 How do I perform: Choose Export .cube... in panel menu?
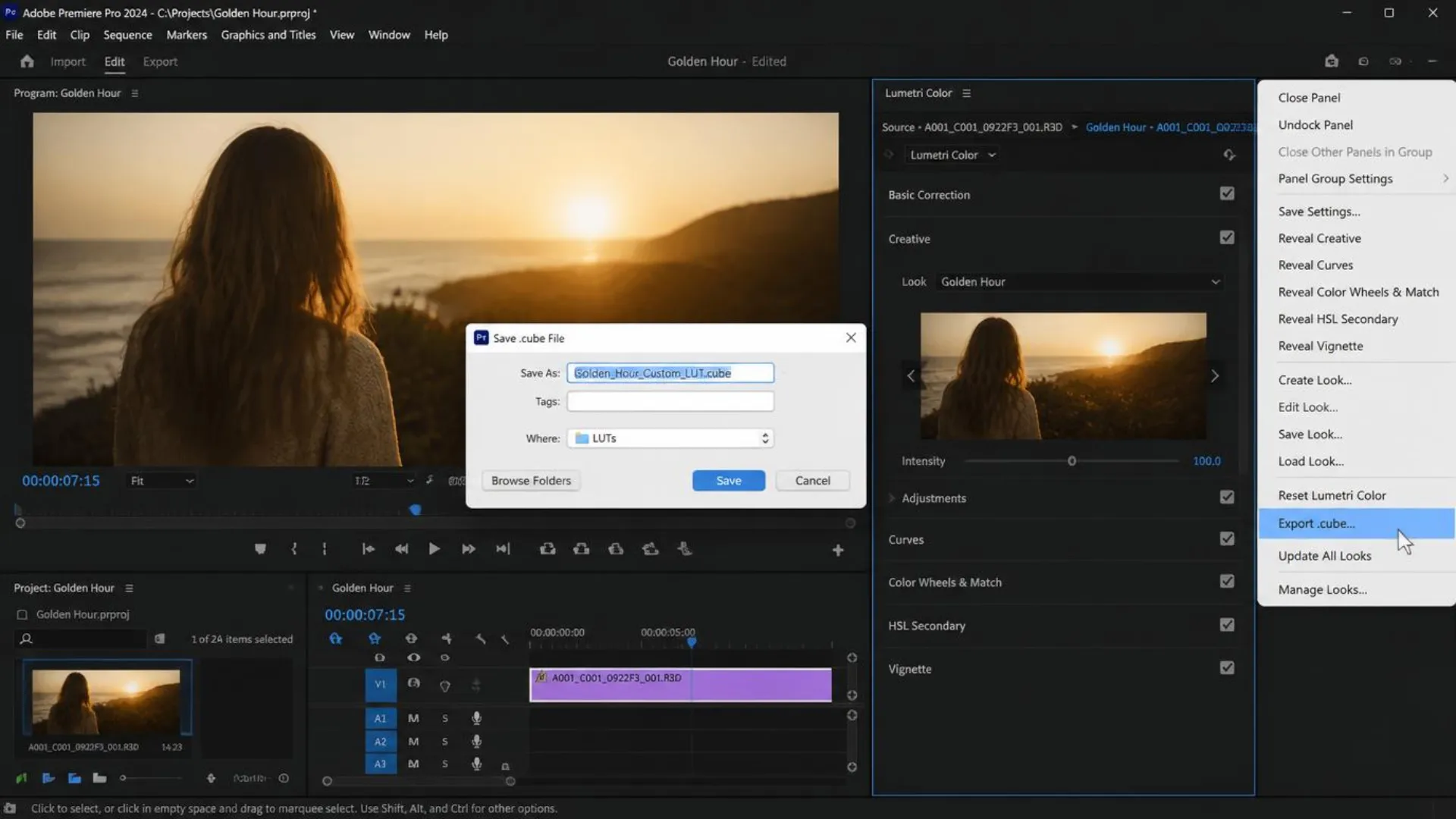pyautogui.click(x=1357, y=523)
